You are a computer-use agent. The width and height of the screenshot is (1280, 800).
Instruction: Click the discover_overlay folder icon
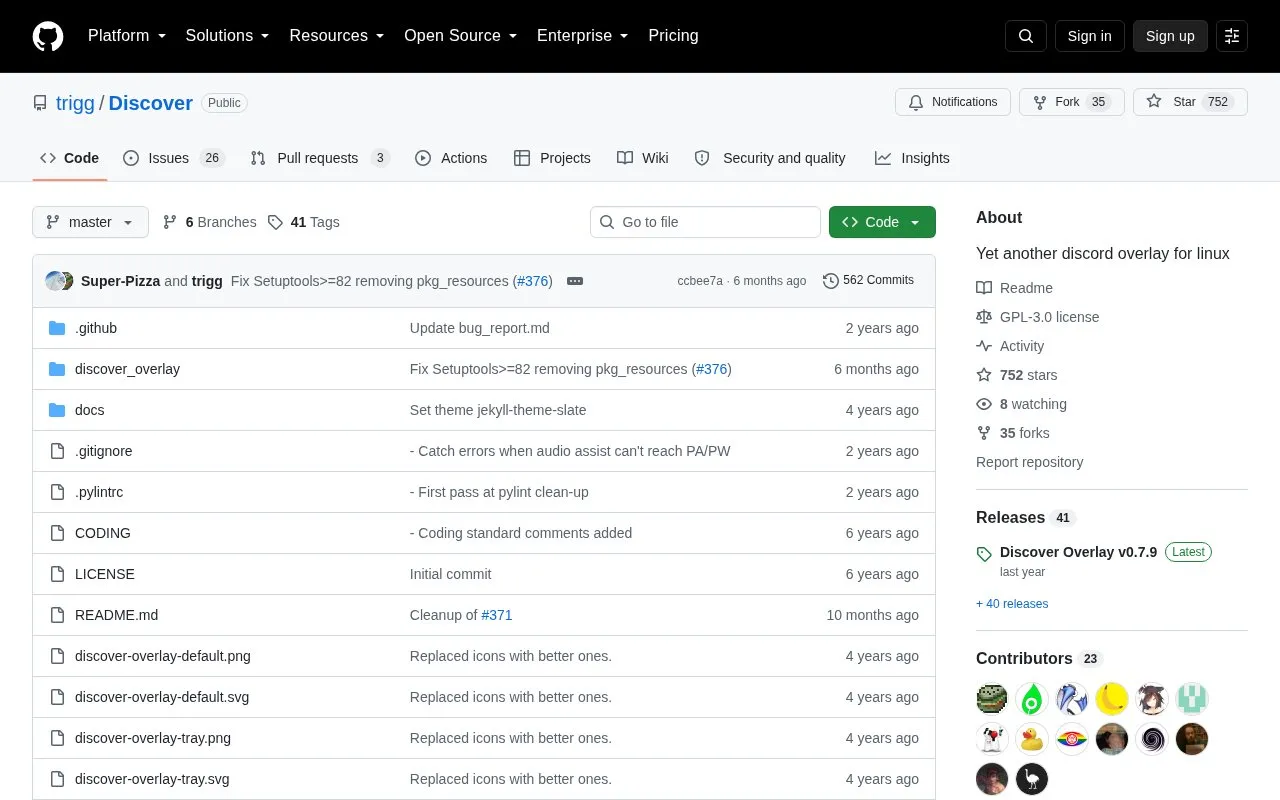point(57,369)
